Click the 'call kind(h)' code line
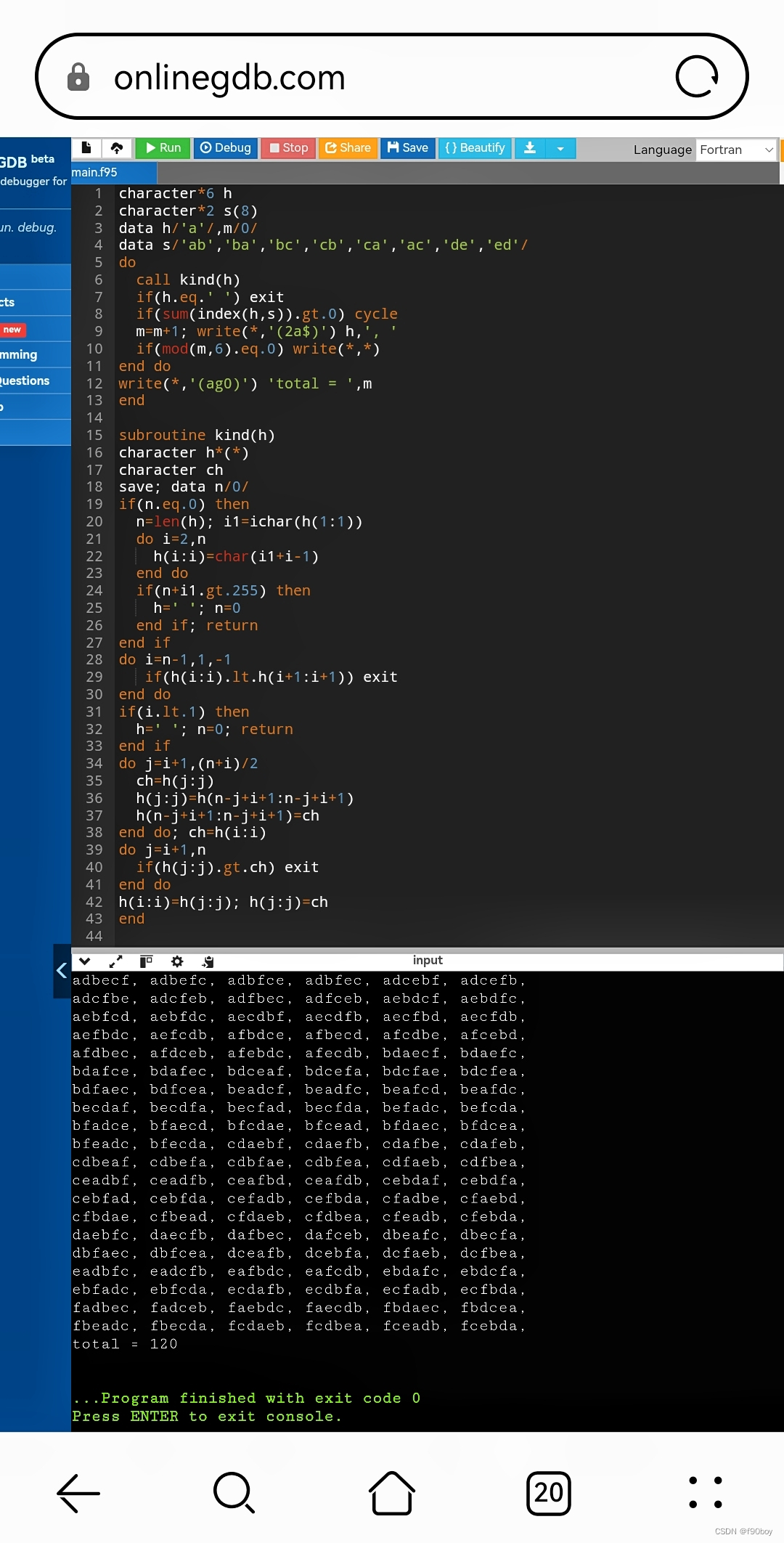This screenshot has width=784, height=1543. [x=188, y=280]
